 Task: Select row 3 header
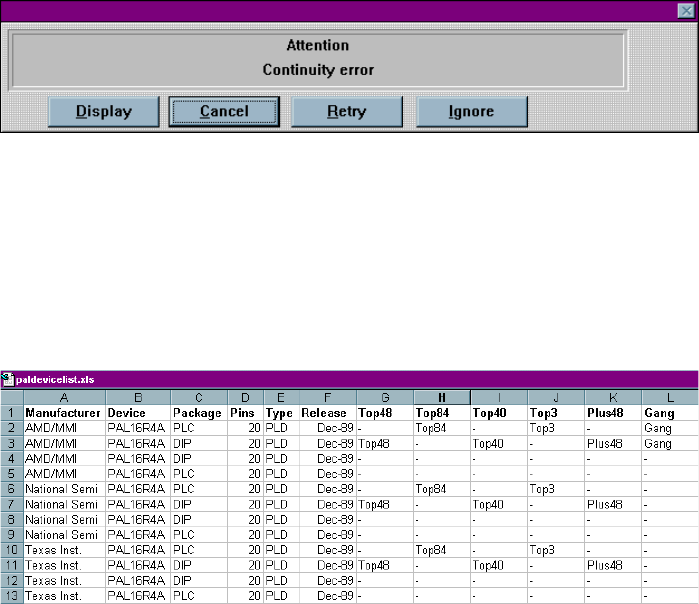pos(12,444)
